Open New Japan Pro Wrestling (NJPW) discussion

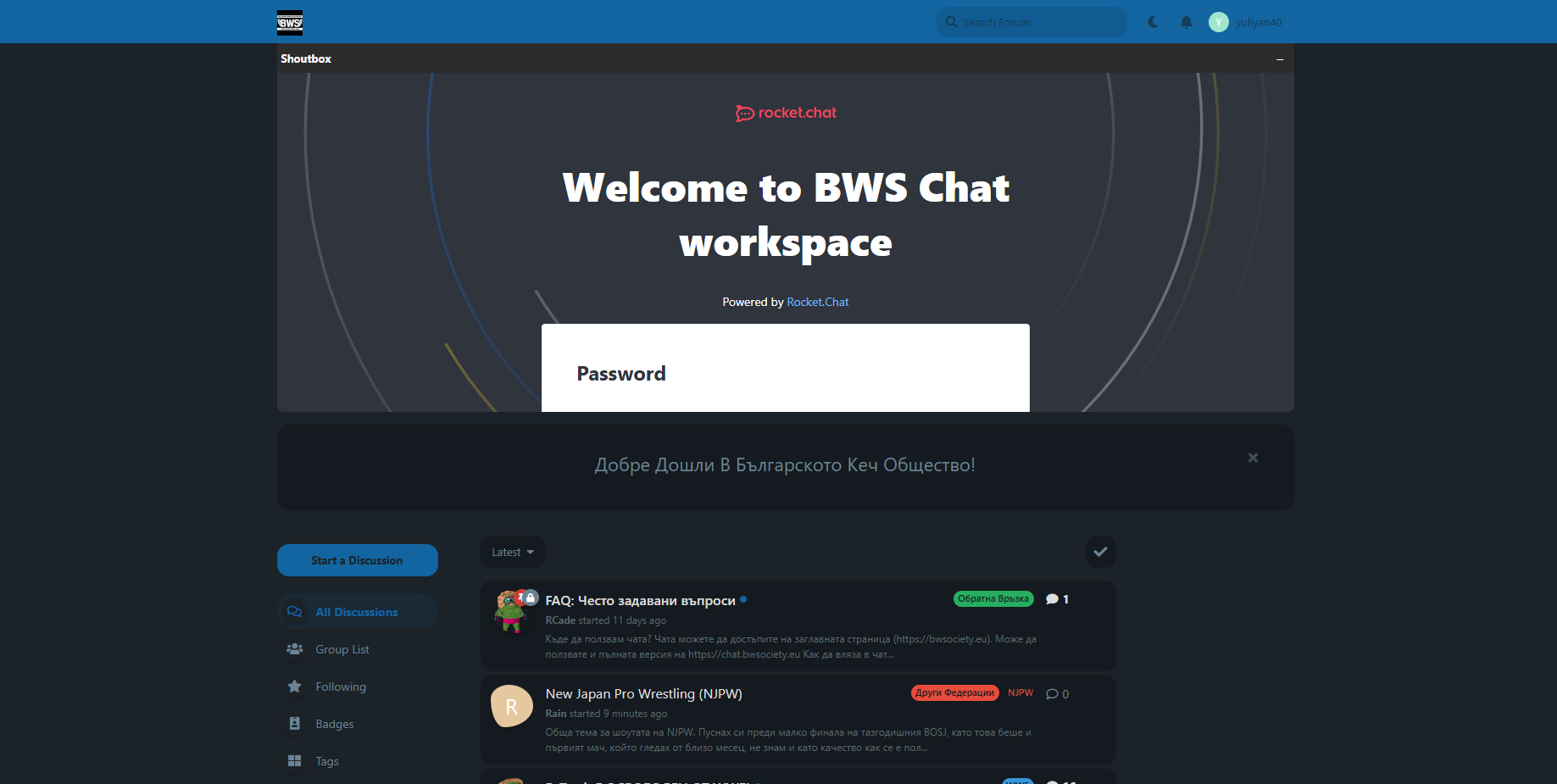[643, 693]
